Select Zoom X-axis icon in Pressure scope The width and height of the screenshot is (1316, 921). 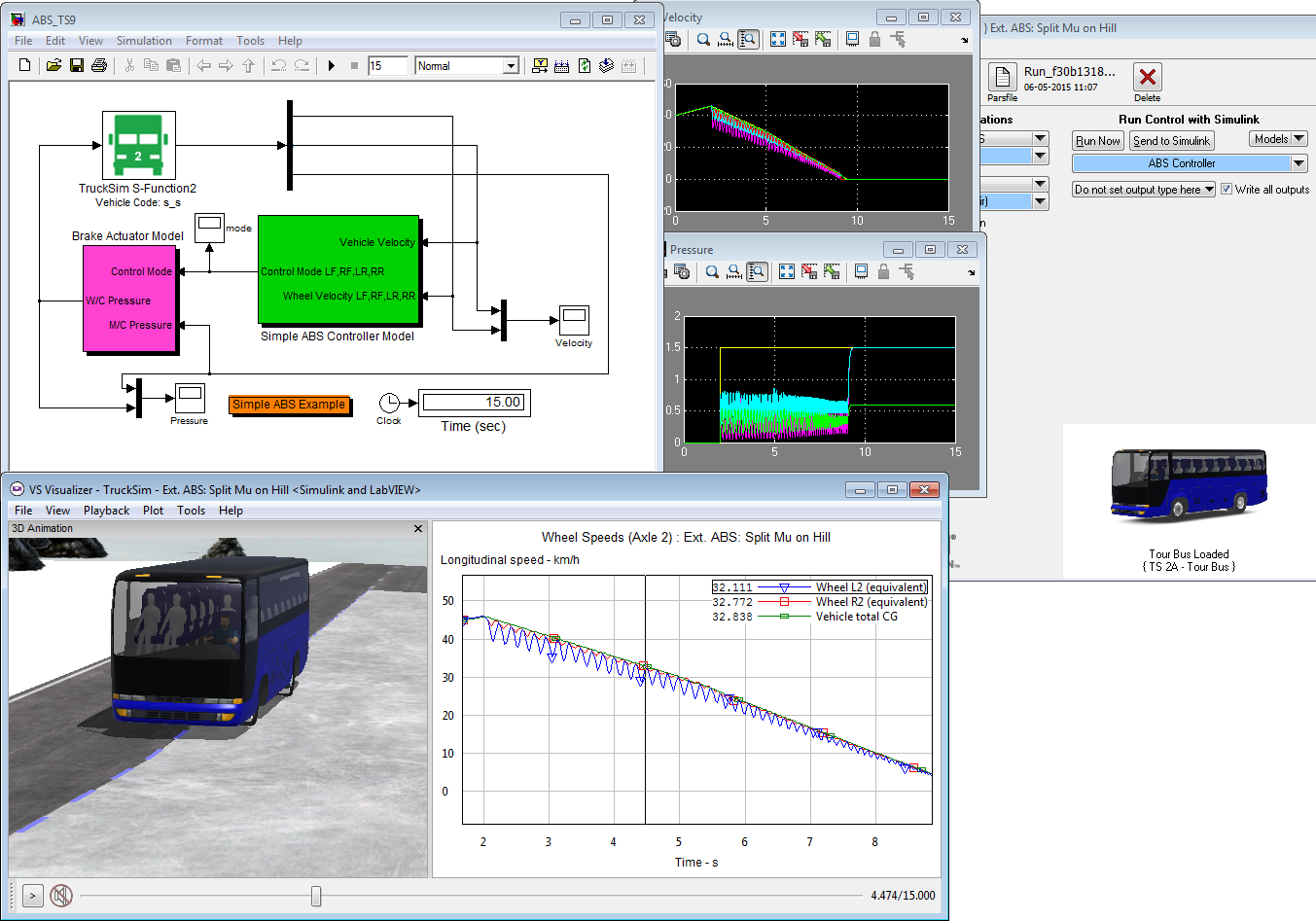(734, 271)
